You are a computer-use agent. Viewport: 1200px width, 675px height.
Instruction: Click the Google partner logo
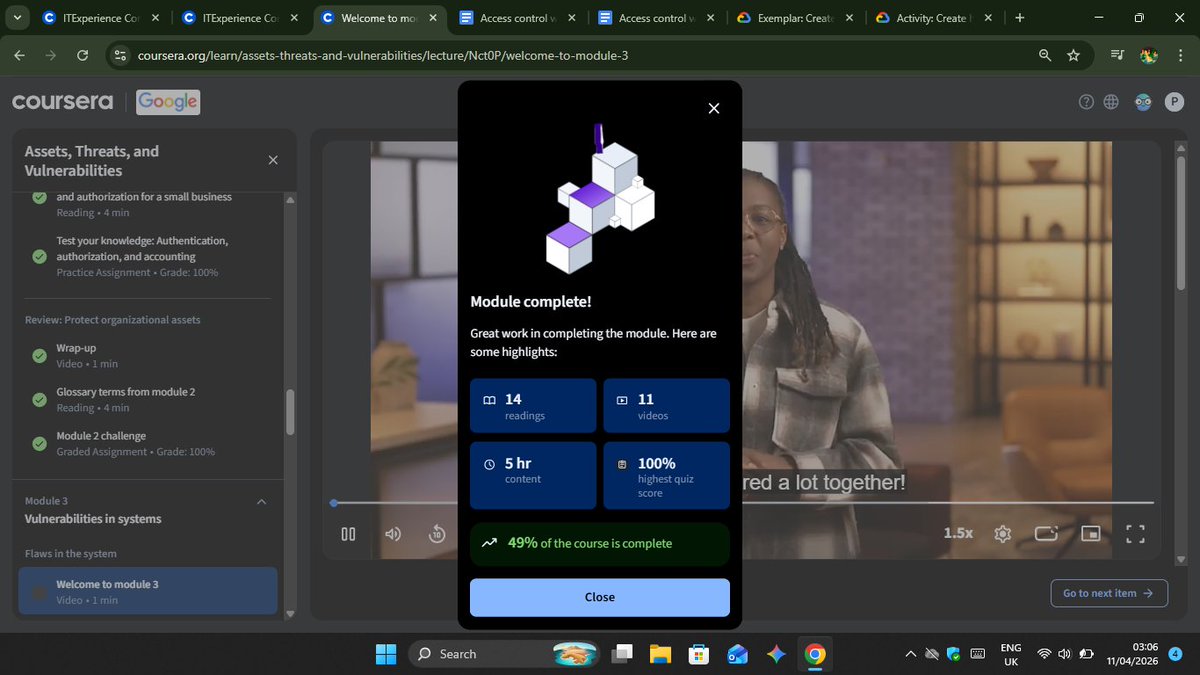[x=168, y=102]
